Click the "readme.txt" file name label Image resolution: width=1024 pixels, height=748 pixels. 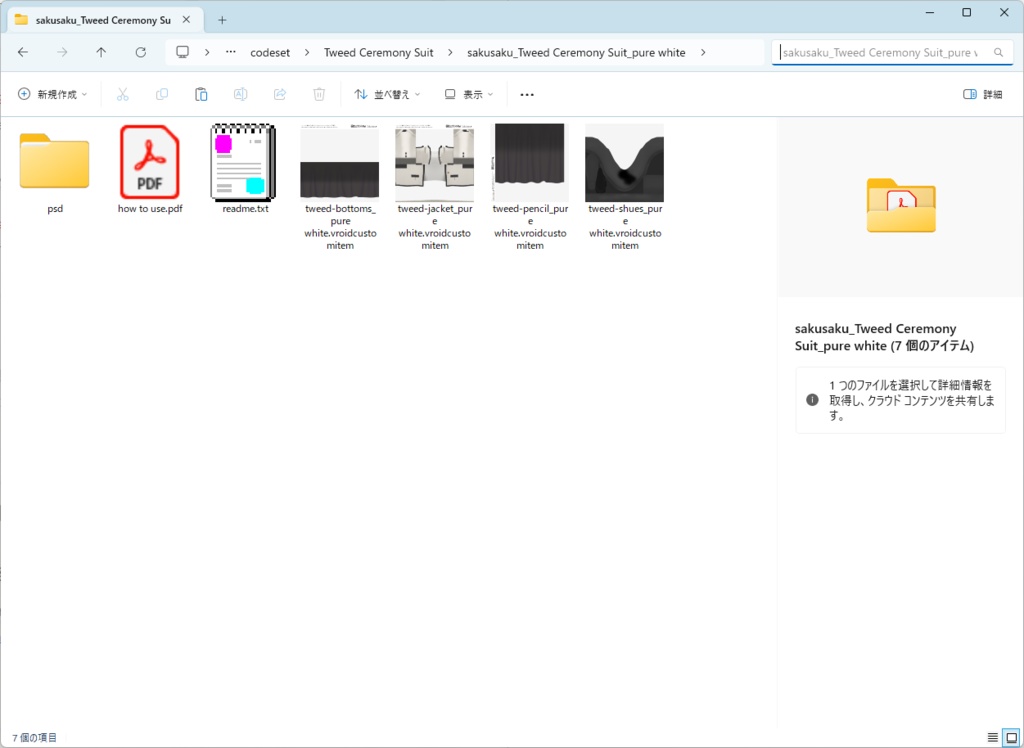246,209
